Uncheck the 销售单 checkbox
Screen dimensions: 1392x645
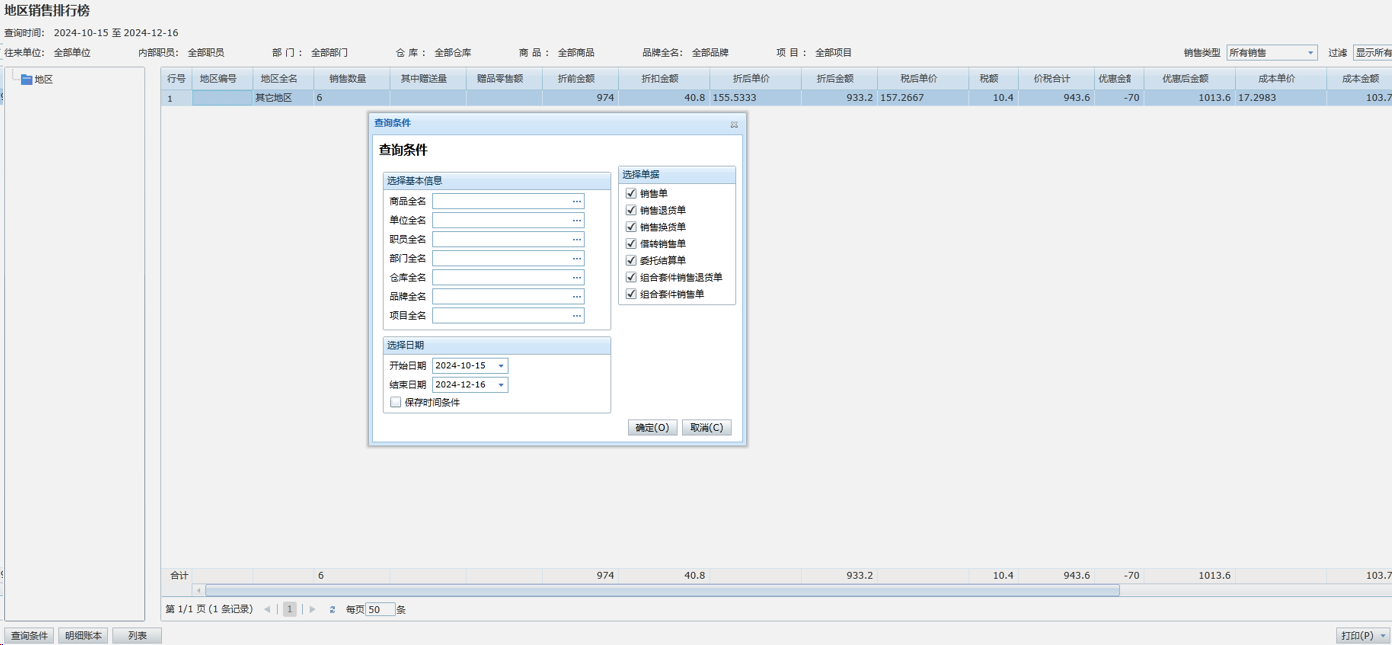pyautogui.click(x=631, y=194)
